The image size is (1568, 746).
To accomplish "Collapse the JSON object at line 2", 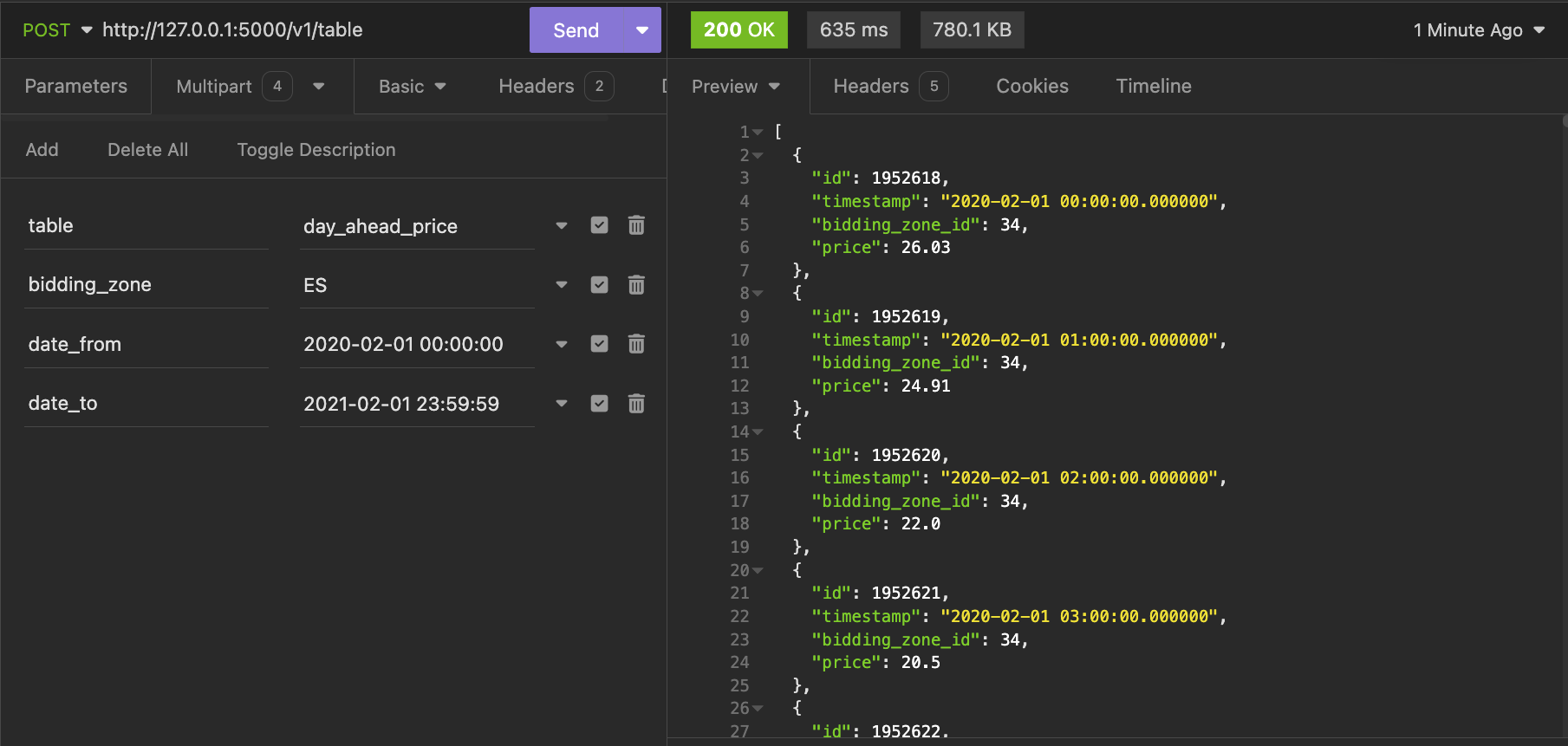I will (x=758, y=156).
